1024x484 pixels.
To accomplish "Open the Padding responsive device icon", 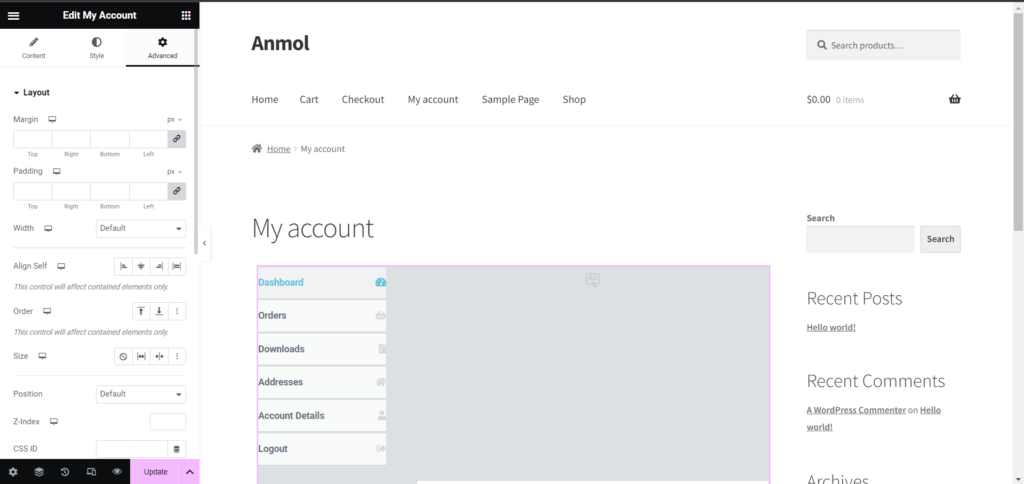I will point(57,171).
